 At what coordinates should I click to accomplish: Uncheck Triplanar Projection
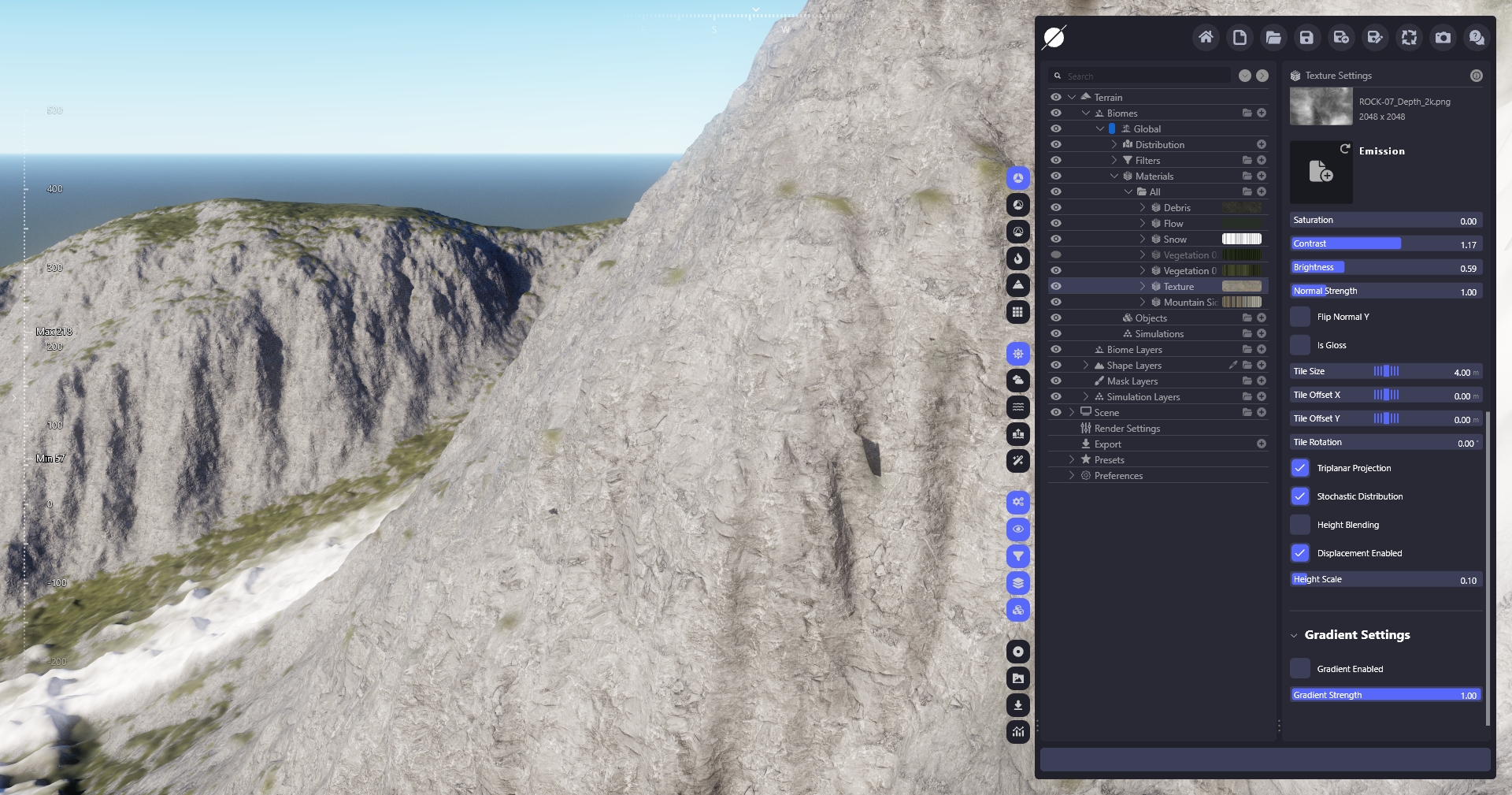(1300, 468)
